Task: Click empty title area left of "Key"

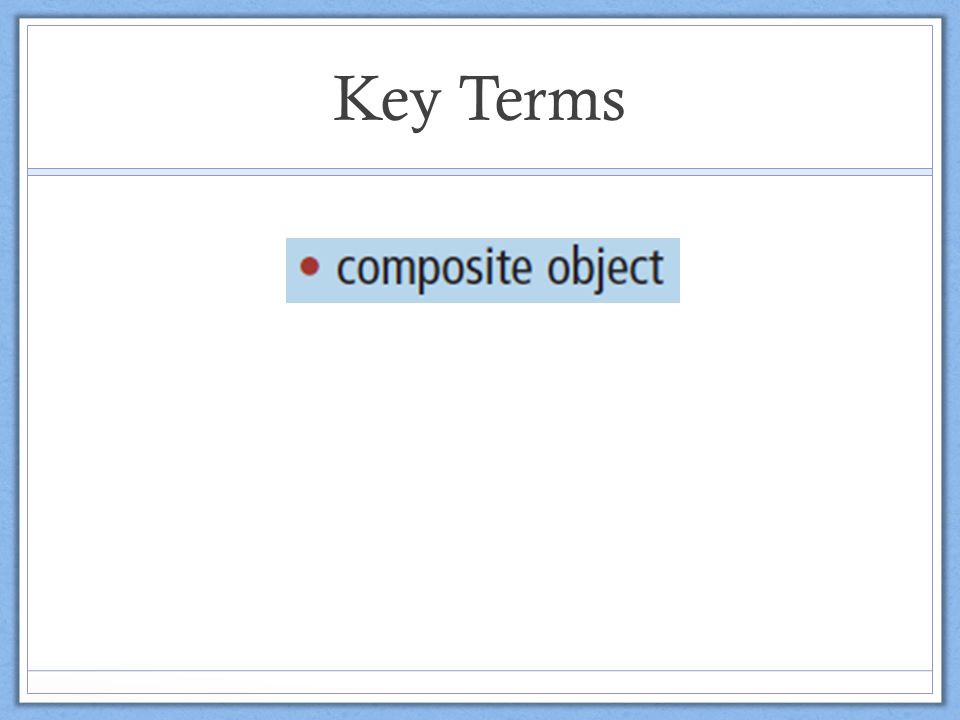Action: click(x=178, y=98)
